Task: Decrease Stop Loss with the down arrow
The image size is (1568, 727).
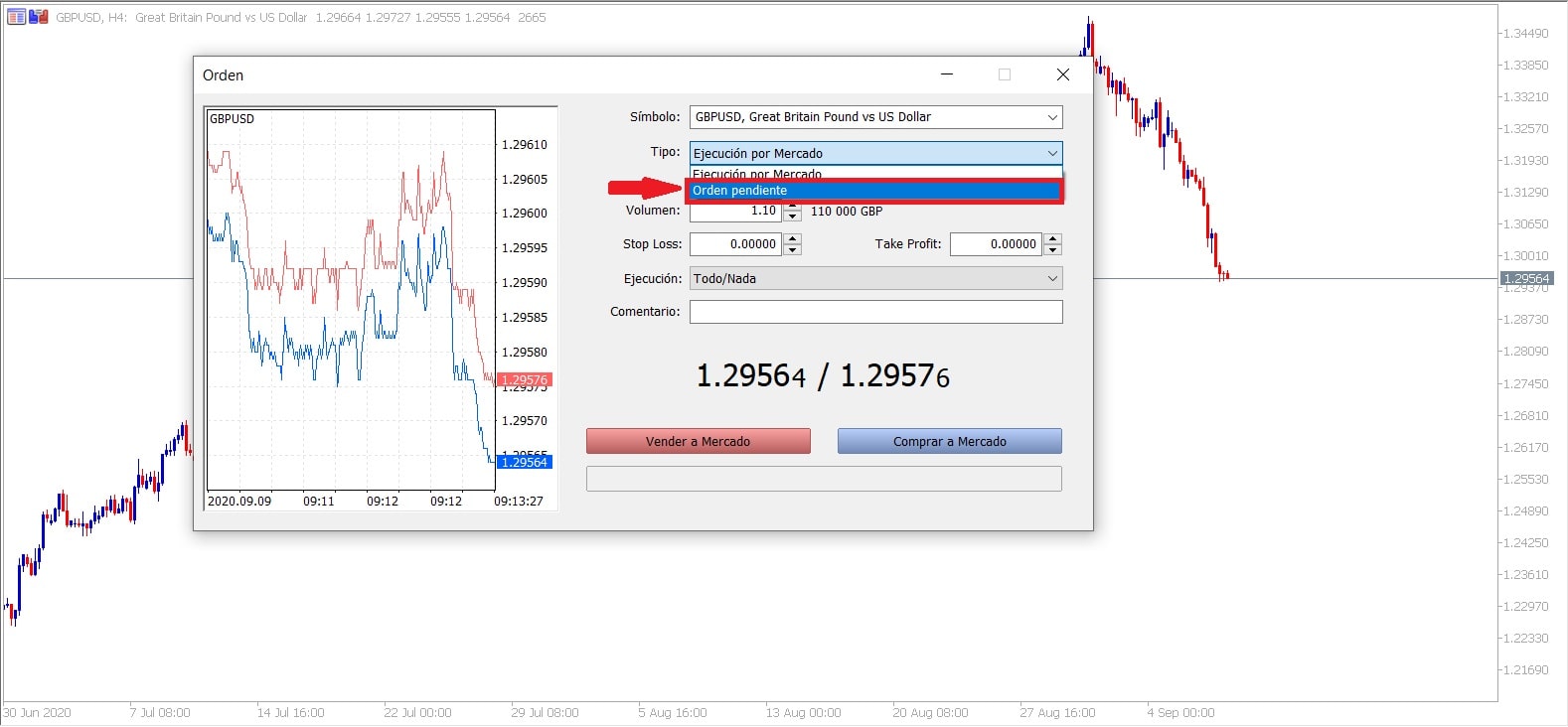Action: [792, 250]
